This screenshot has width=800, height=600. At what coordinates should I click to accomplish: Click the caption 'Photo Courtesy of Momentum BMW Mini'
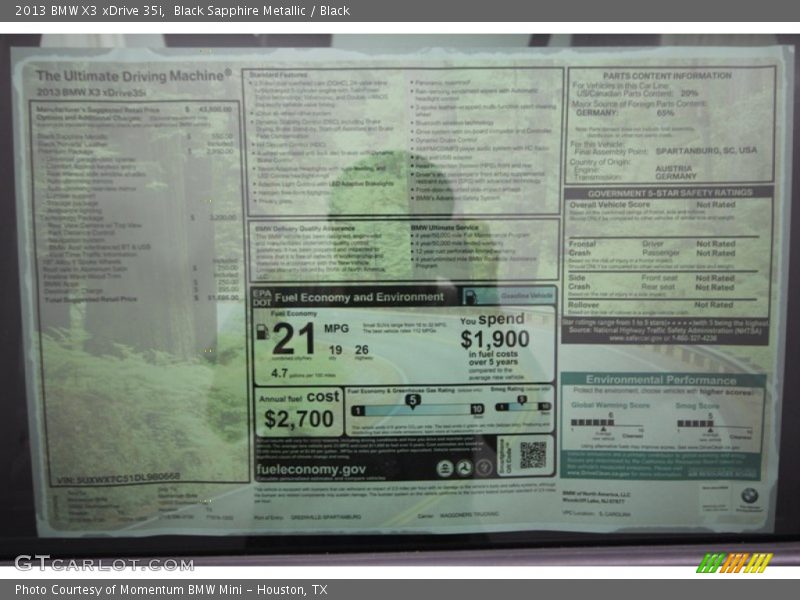point(129,590)
